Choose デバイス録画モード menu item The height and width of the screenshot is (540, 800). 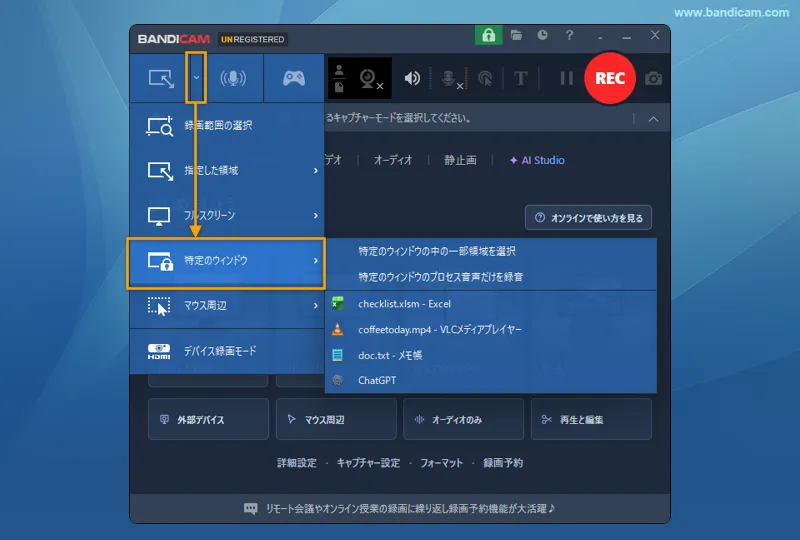coord(227,351)
